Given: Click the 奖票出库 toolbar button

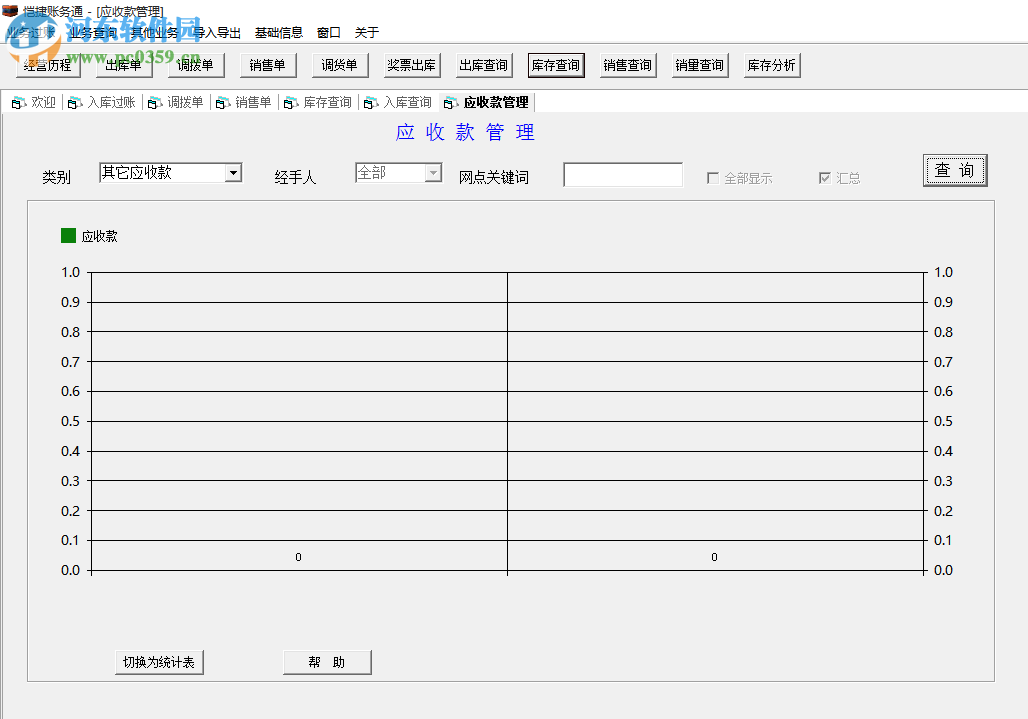Looking at the screenshot, I should 412,66.
